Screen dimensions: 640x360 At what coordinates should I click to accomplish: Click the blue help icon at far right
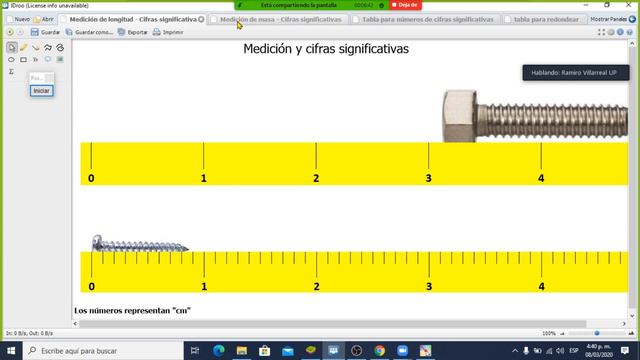630,32
